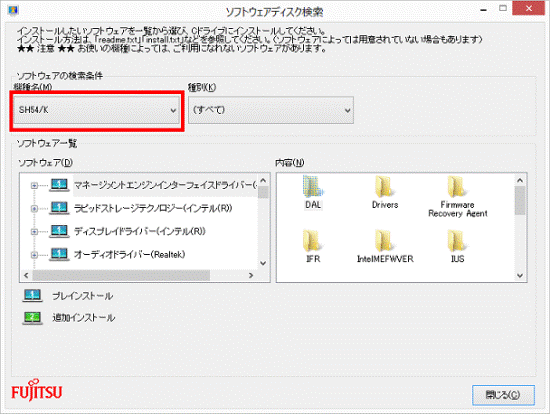Select the オーディオドライバー(Realtek) entry
The height and width of the screenshot is (414, 550).
coord(129,254)
